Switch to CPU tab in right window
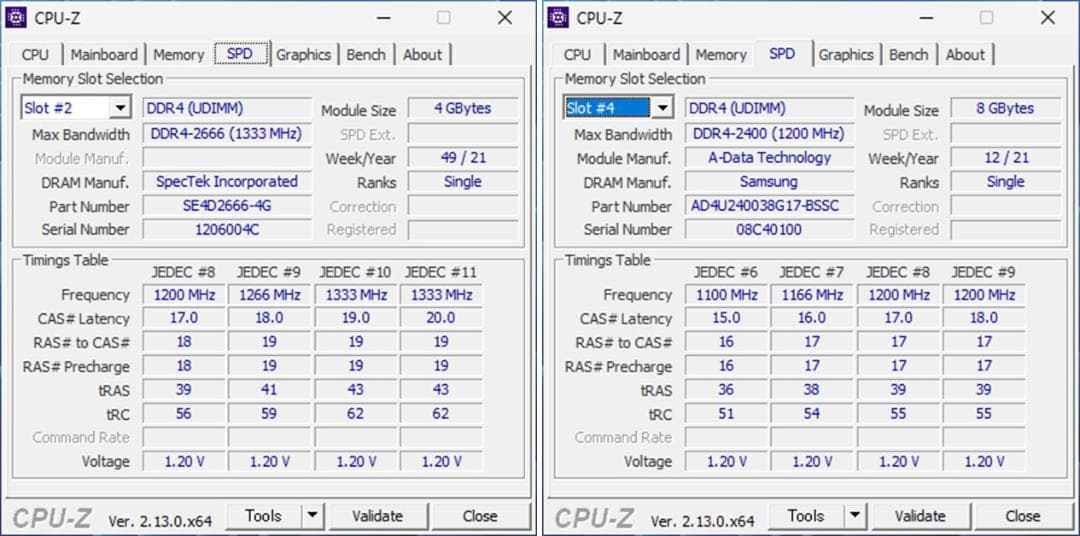Screen dimensions: 1080x536 (x=577, y=54)
